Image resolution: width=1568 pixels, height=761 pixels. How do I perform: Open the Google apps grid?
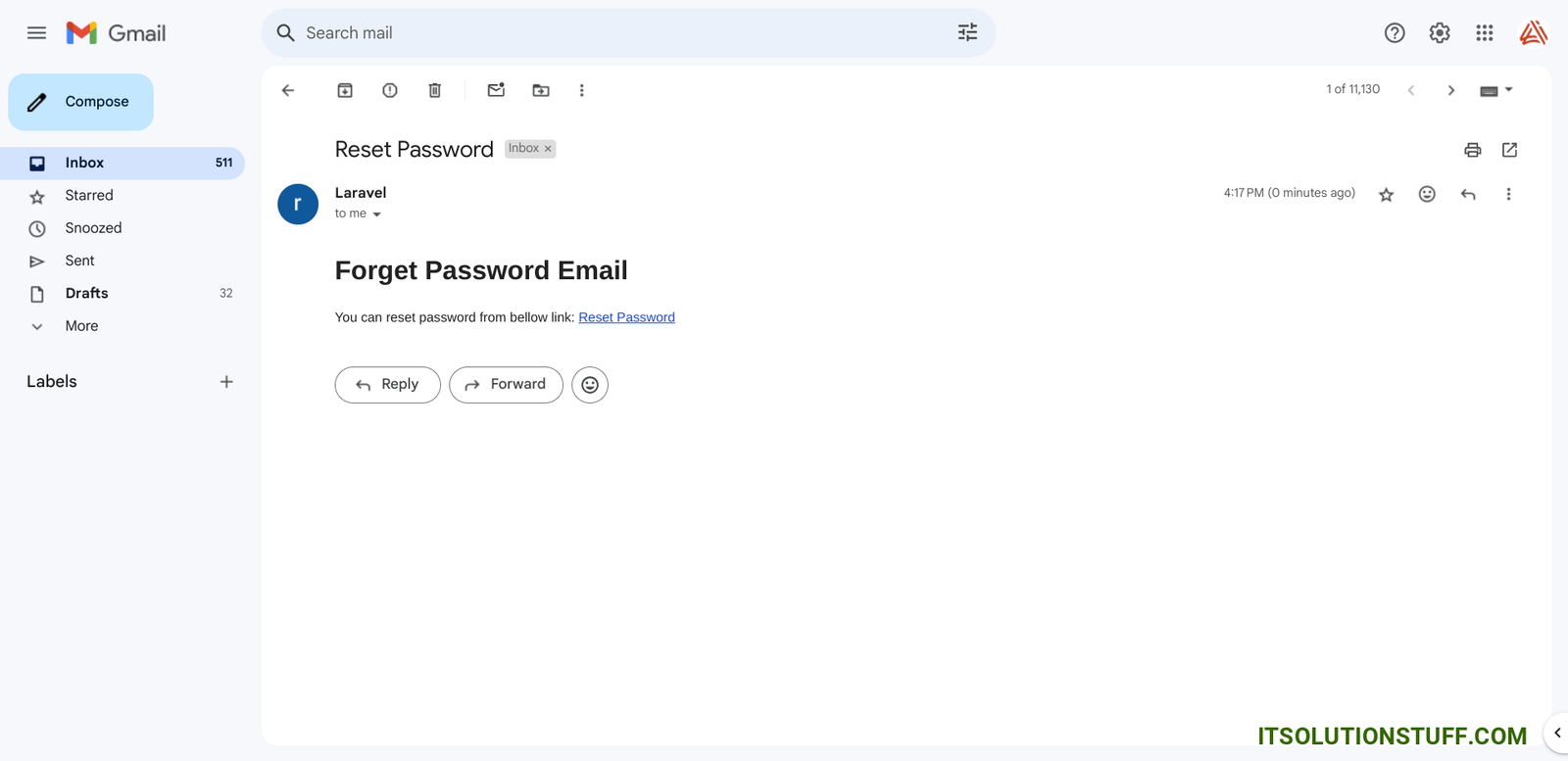(1485, 33)
